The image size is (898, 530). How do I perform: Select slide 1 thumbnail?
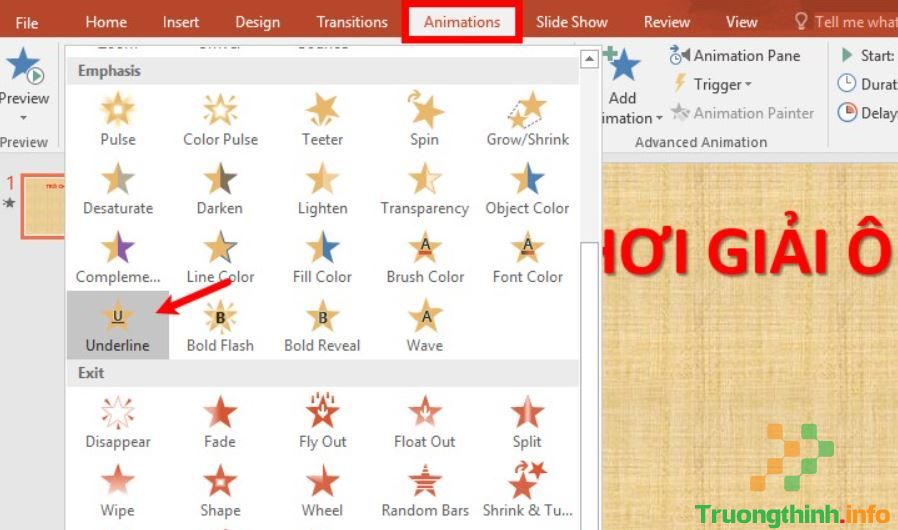(x=44, y=206)
